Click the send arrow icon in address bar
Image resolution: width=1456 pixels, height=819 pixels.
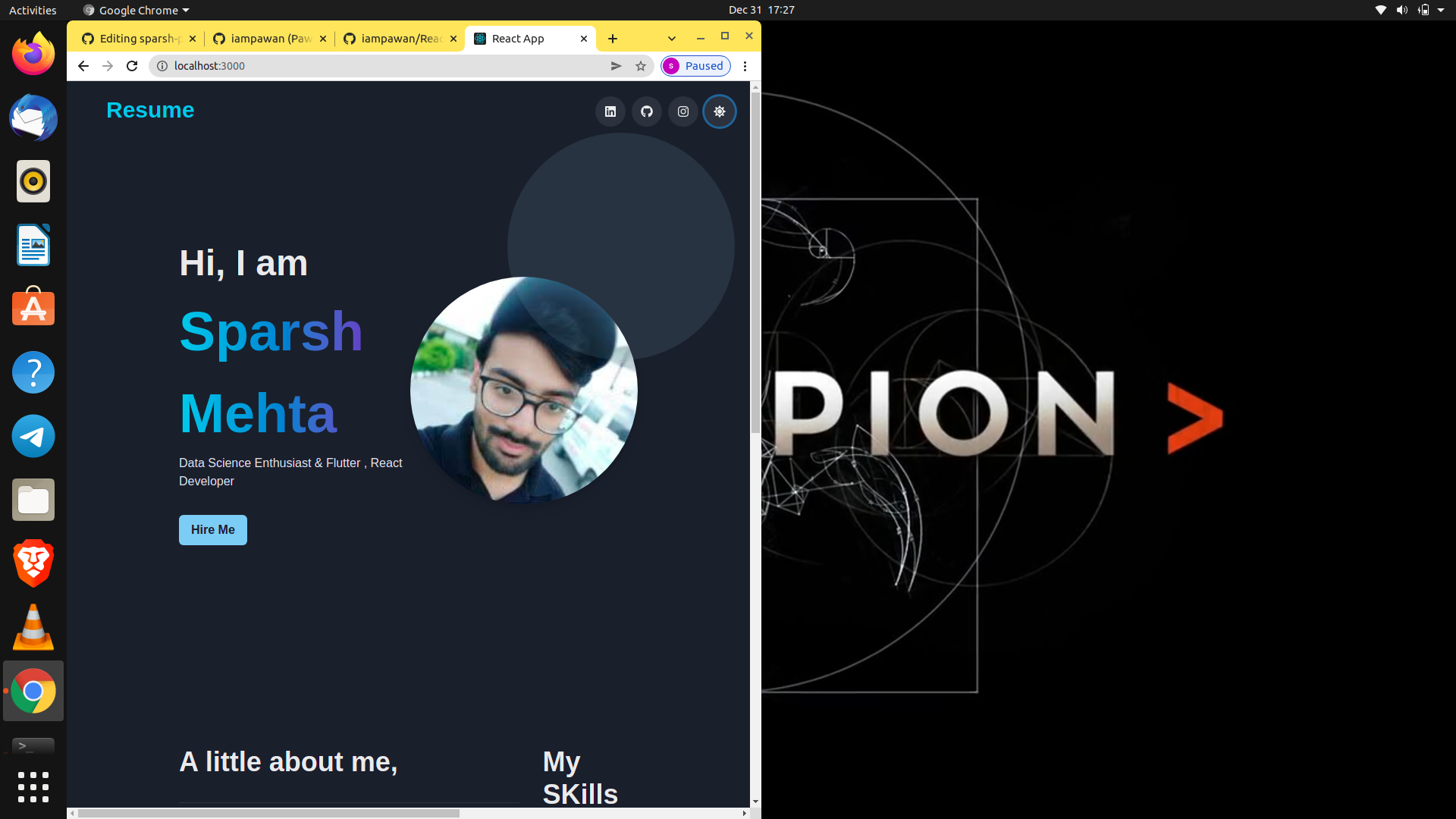(x=617, y=66)
